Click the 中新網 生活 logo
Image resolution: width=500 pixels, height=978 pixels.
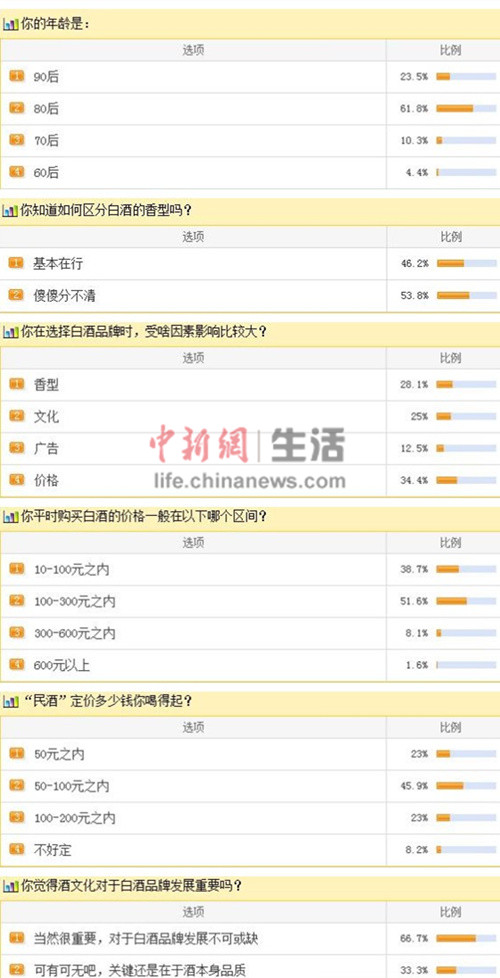pyautogui.click(x=248, y=444)
